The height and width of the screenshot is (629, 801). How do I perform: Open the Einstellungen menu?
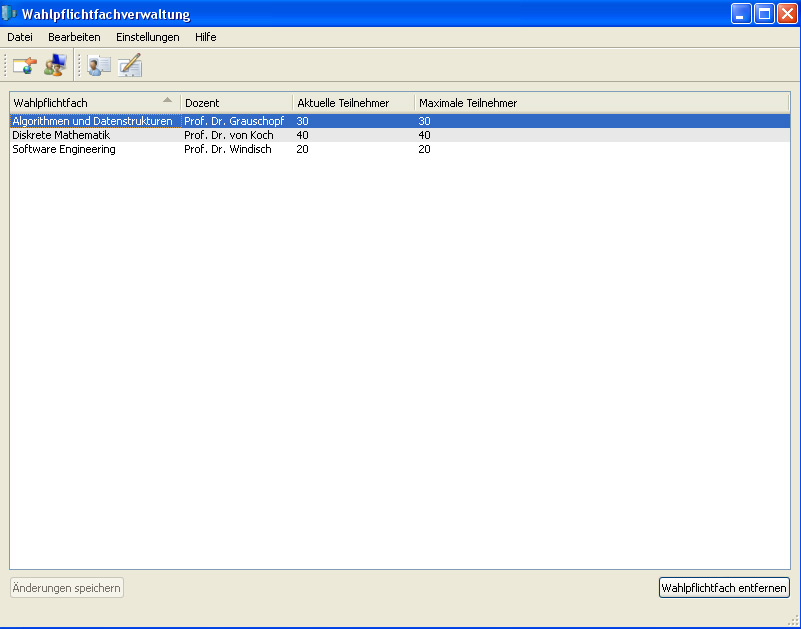pos(147,37)
